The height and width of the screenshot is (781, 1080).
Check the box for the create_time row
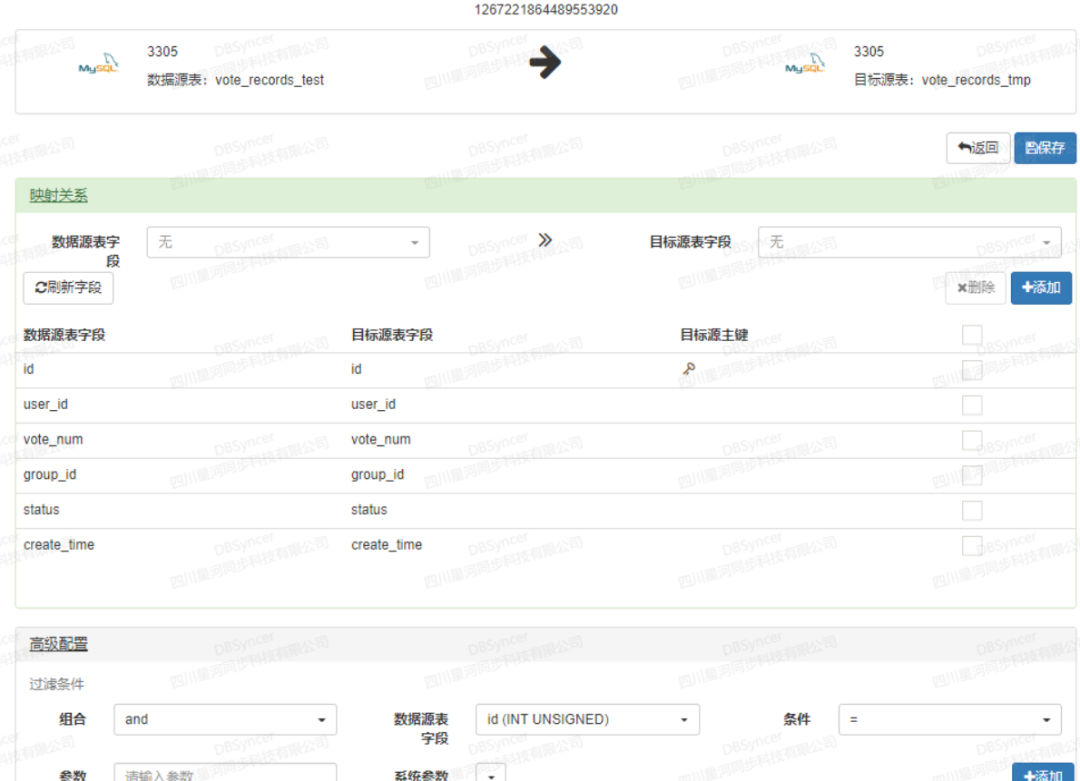click(x=972, y=546)
